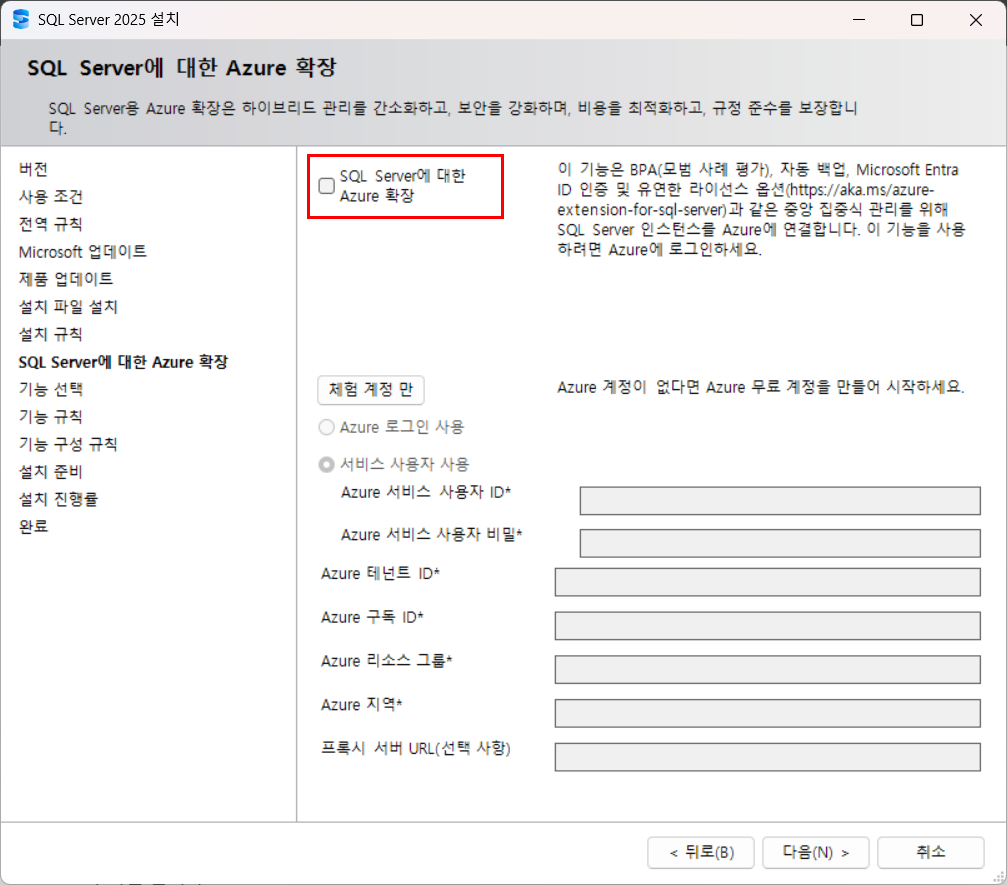
Task: Click the Azure 지역* label
Action: click(x=362, y=705)
